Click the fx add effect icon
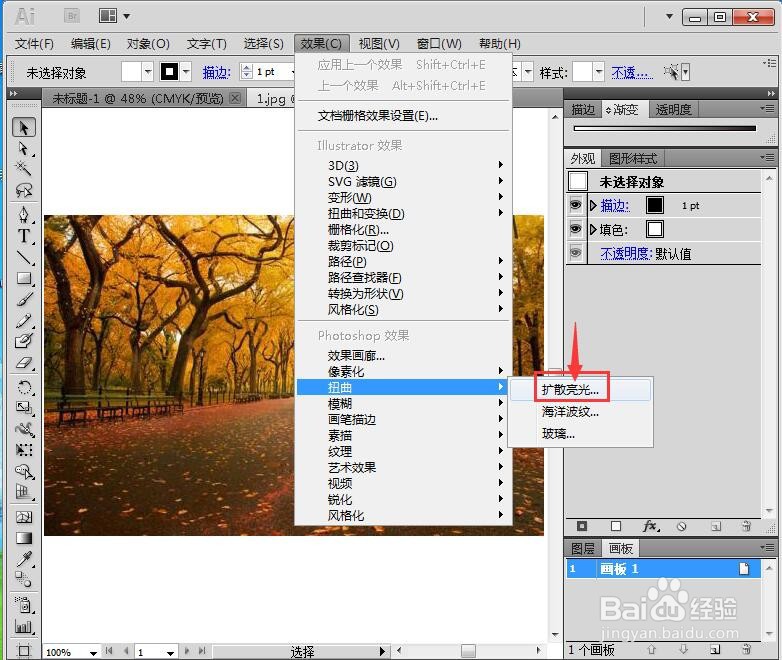Screen dimensions: 782x660 click(x=650, y=526)
